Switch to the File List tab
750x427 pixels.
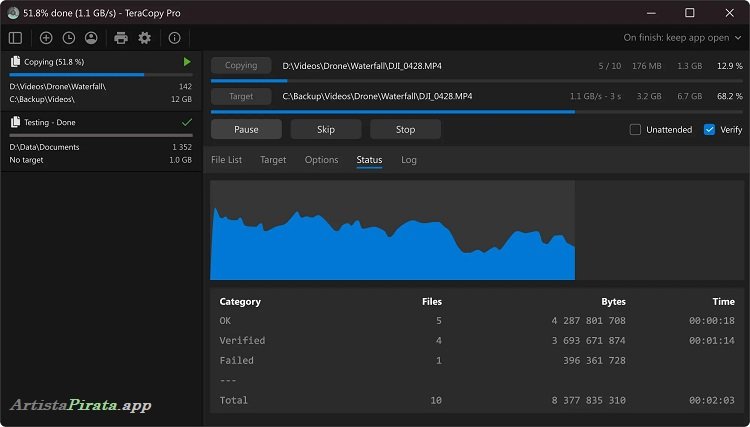coord(226,160)
